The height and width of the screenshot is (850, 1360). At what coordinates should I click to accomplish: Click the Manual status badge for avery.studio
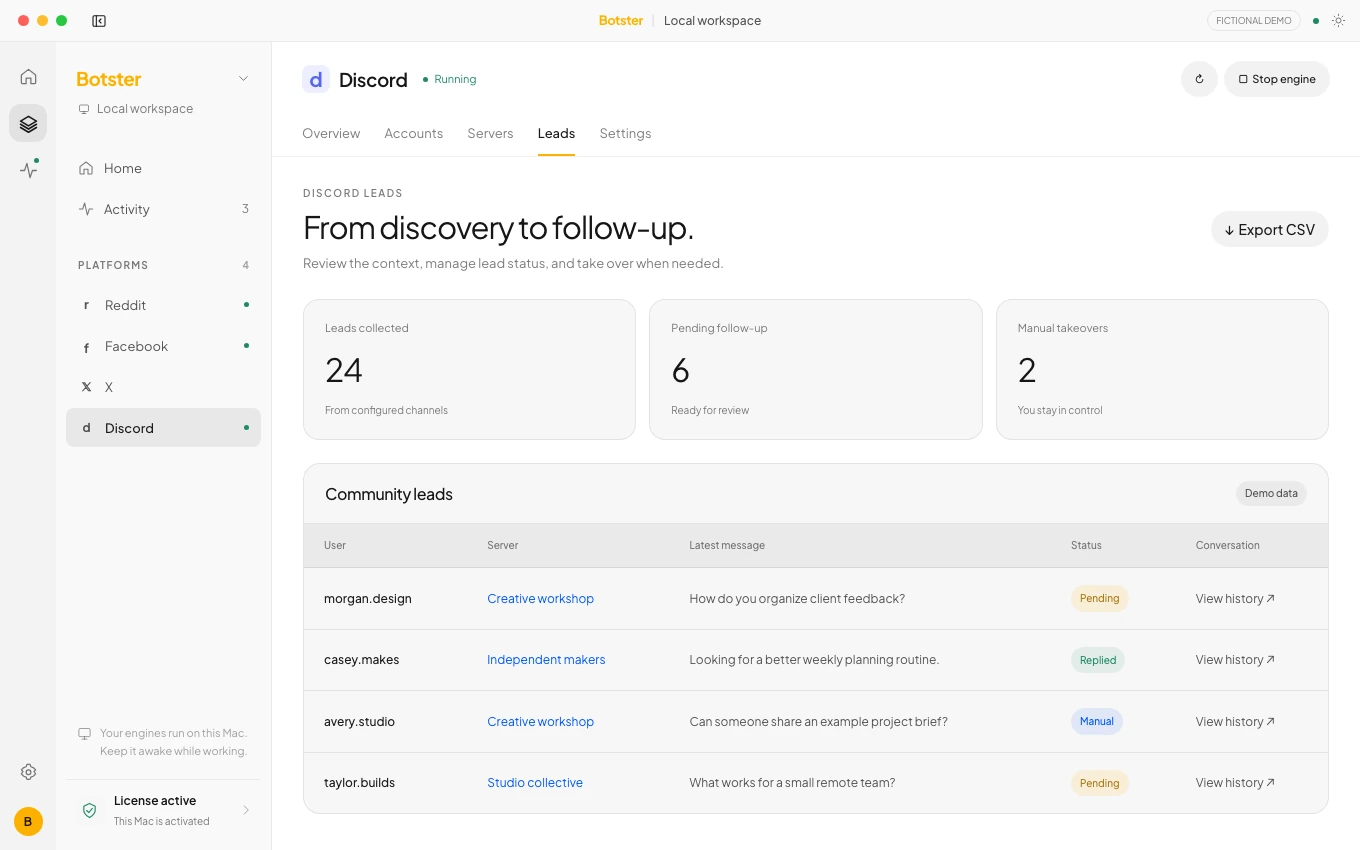(x=1097, y=722)
